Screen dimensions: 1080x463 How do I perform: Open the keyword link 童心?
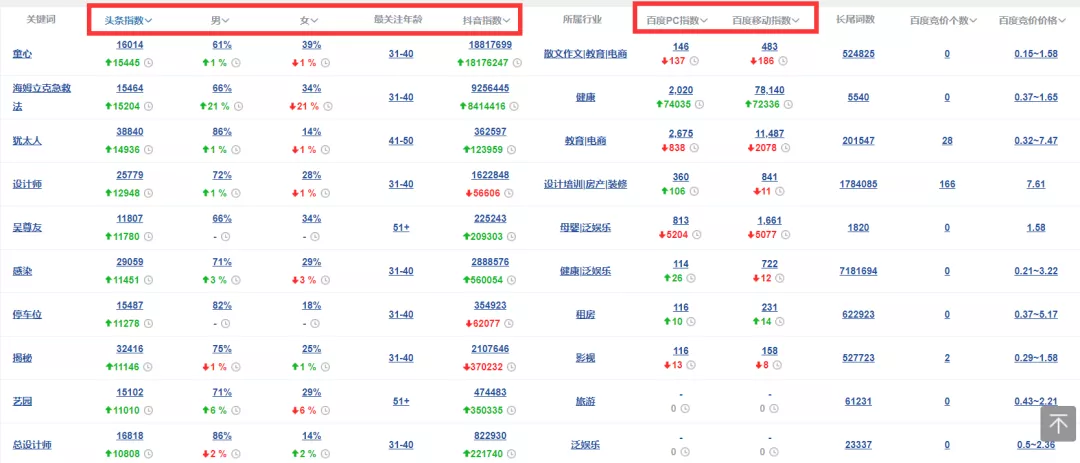coord(23,54)
